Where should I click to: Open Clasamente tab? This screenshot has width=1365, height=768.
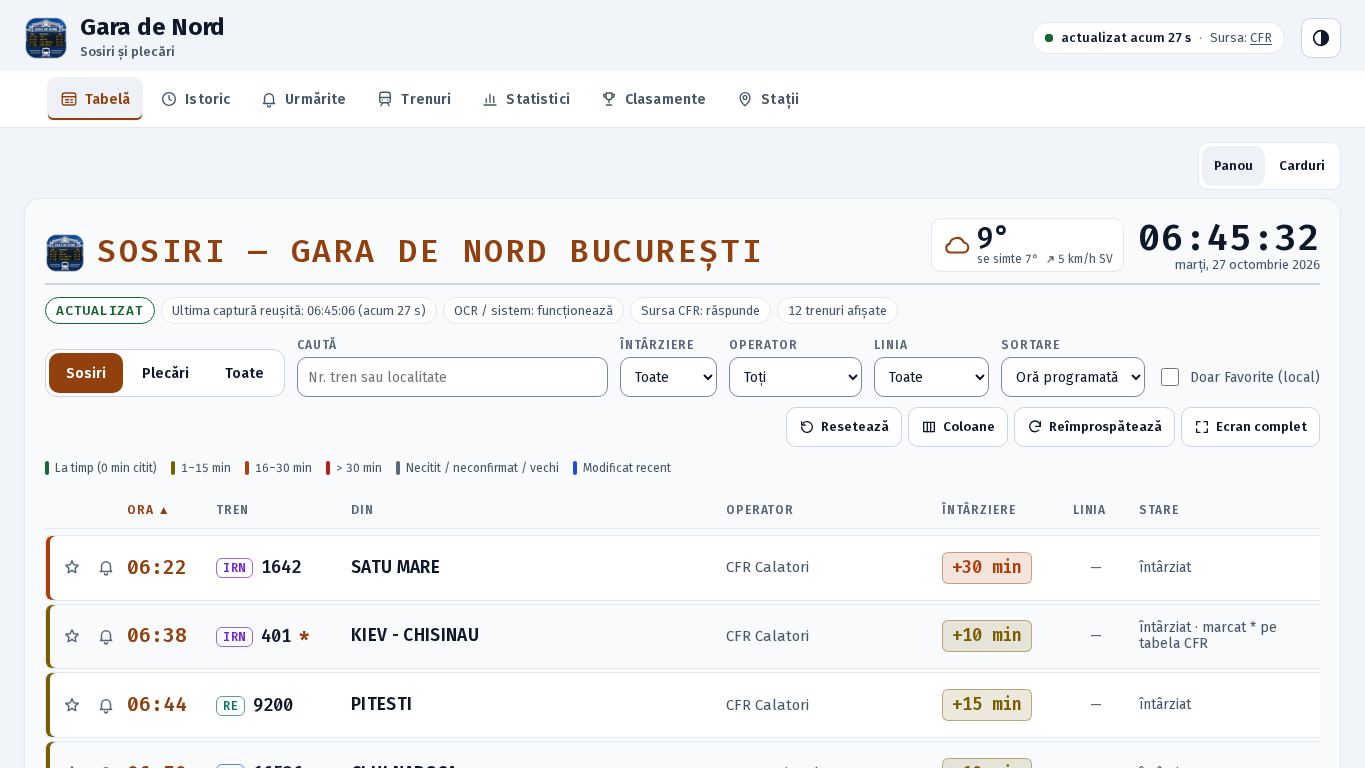click(653, 99)
